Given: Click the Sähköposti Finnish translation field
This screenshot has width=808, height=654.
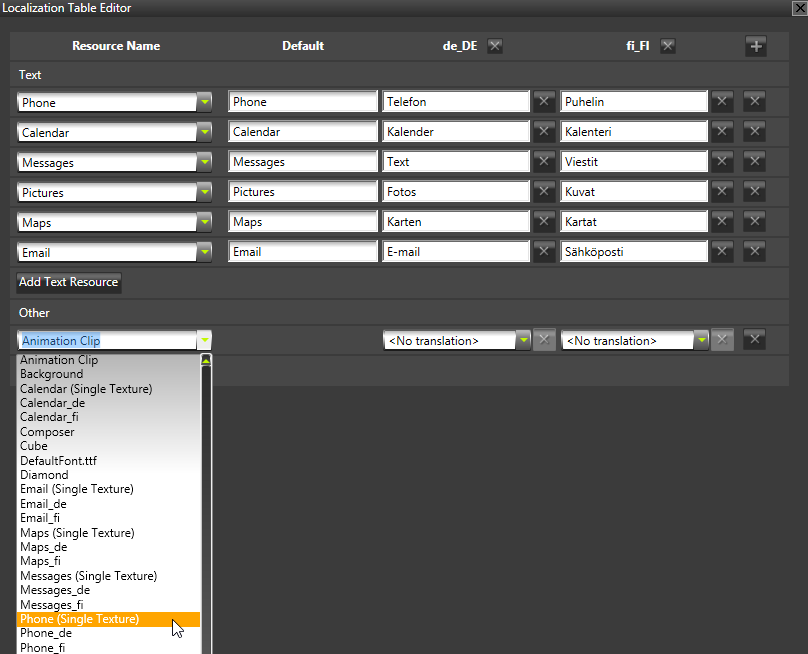Looking at the screenshot, I should click(634, 252).
